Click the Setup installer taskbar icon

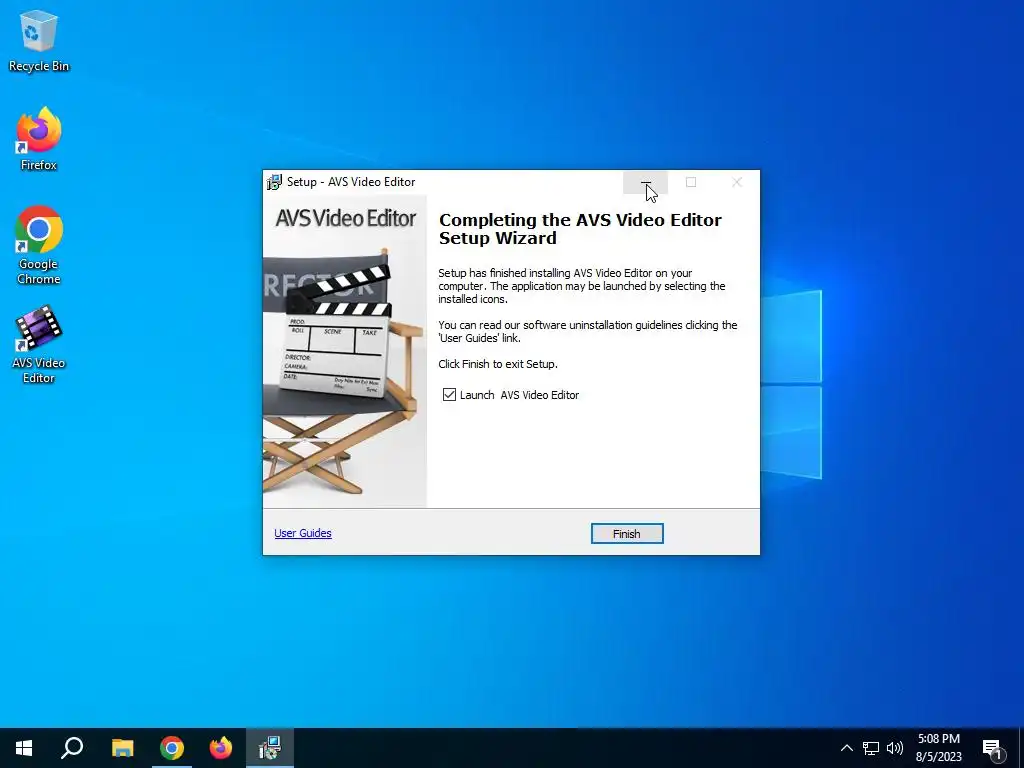270,748
